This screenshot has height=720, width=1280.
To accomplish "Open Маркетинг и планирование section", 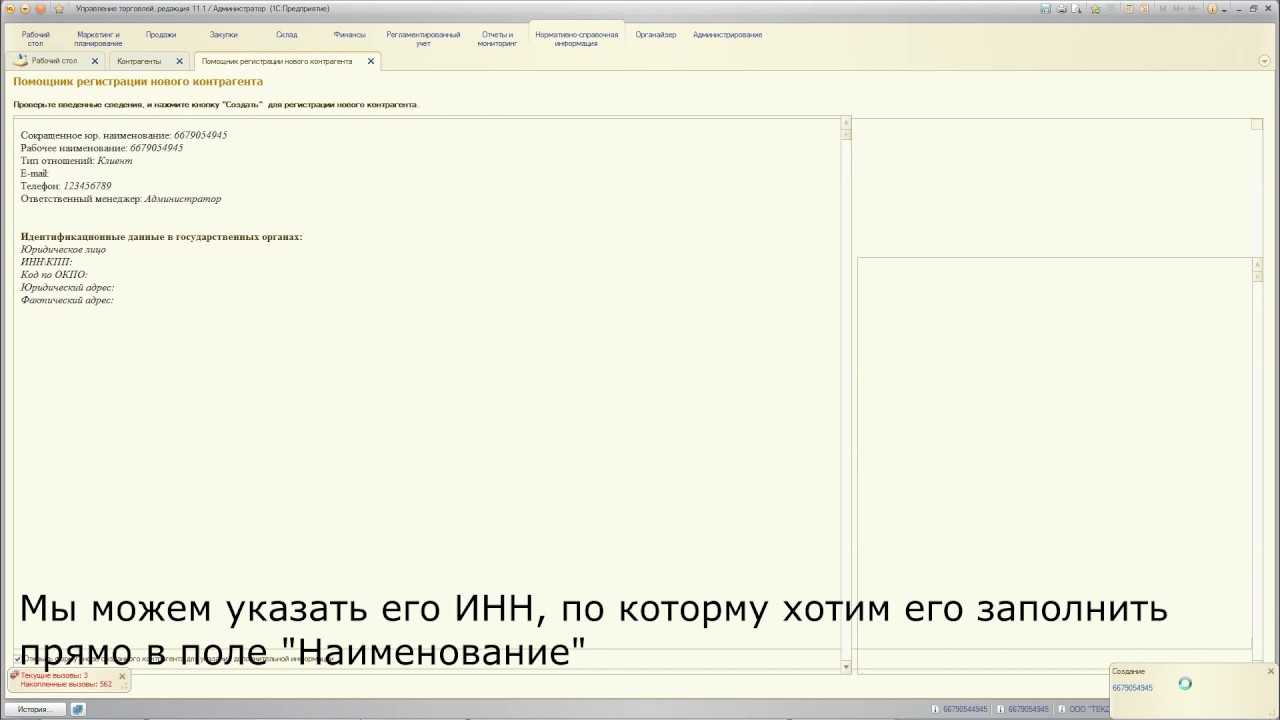I will (x=98, y=39).
